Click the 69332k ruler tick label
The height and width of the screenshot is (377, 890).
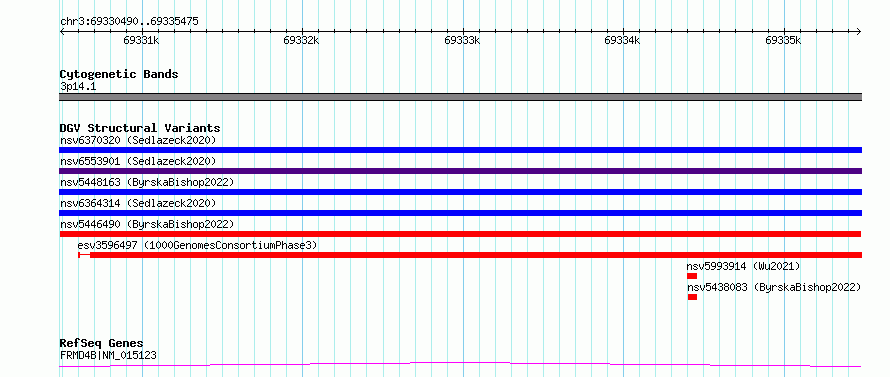pyautogui.click(x=301, y=40)
